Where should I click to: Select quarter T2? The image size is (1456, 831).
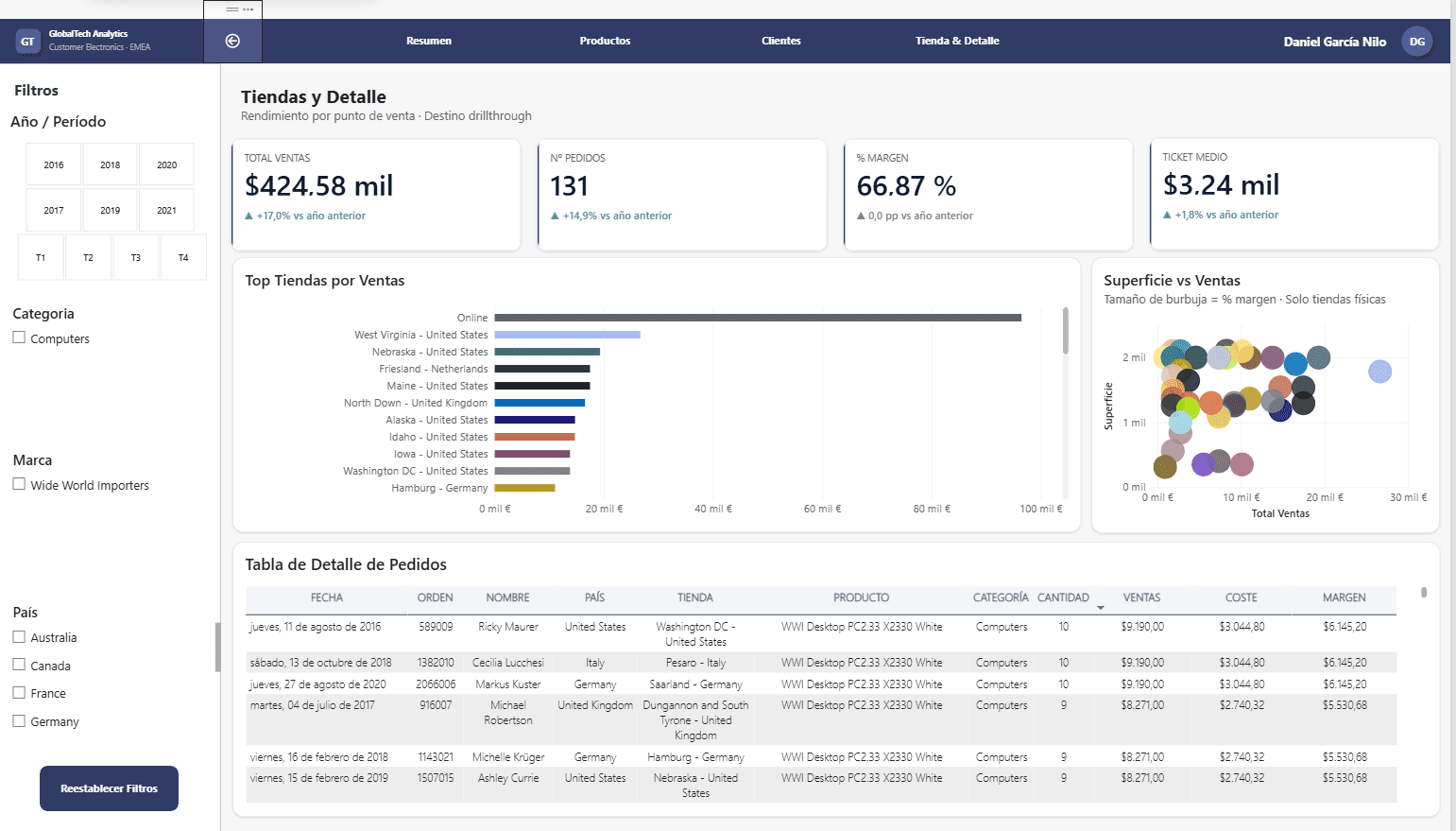88,257
